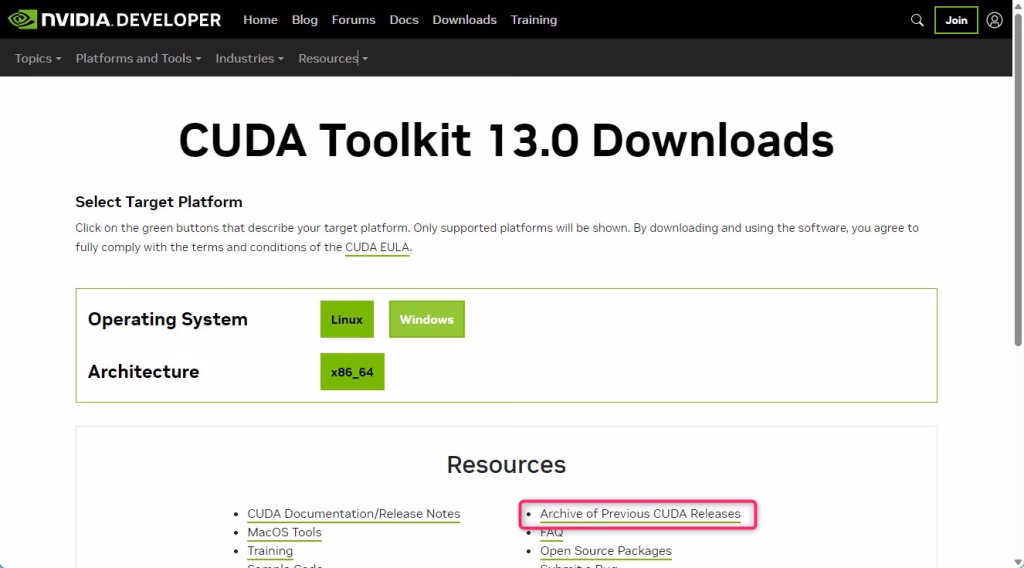Select Windows as operating system
Image resolution: width=1024 pixels, height=568 pixels.
426,319
